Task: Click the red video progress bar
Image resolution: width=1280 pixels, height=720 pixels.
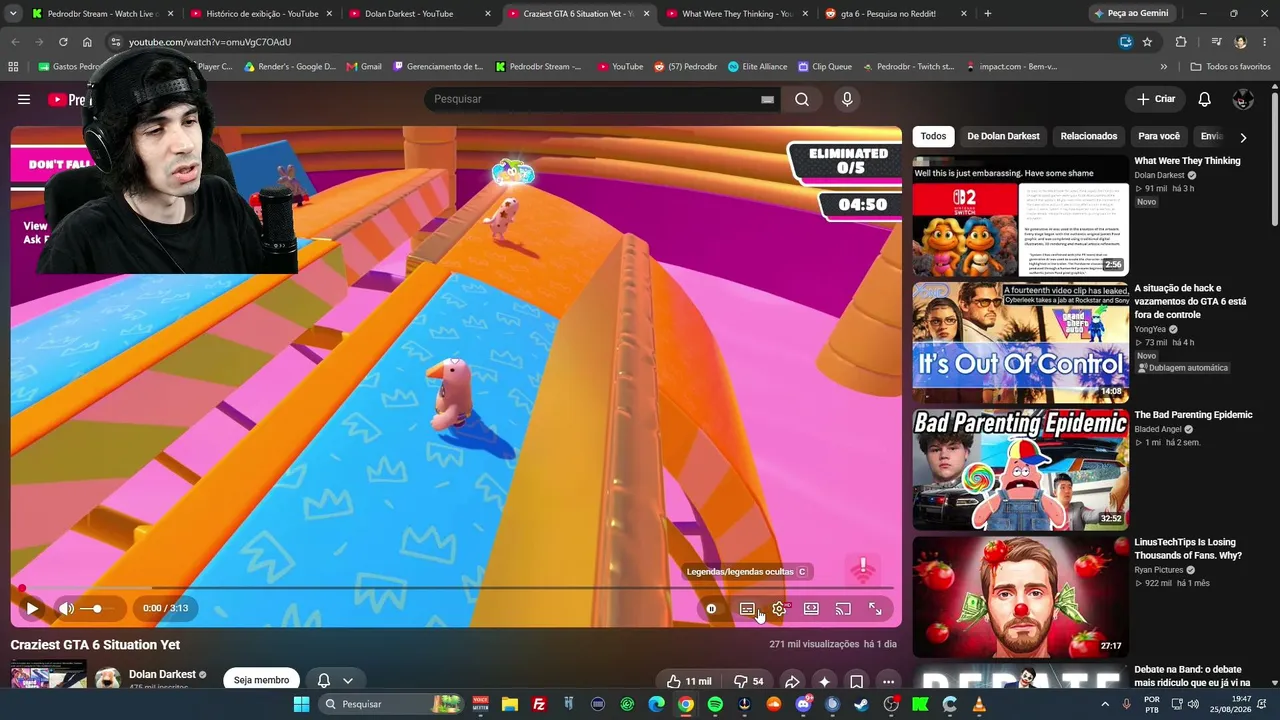Action: 456,588
